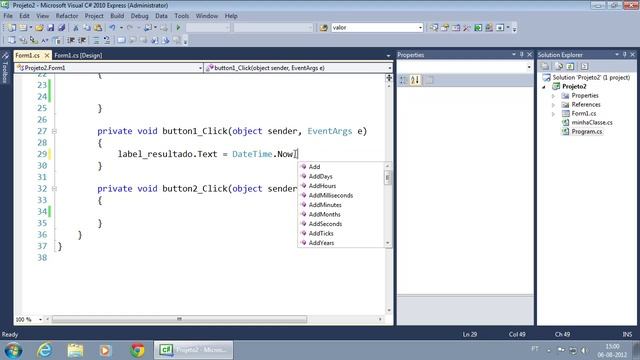Click the Save All icon
The width and height of the screenshot is (640, 360).
(x=62, y=28)
